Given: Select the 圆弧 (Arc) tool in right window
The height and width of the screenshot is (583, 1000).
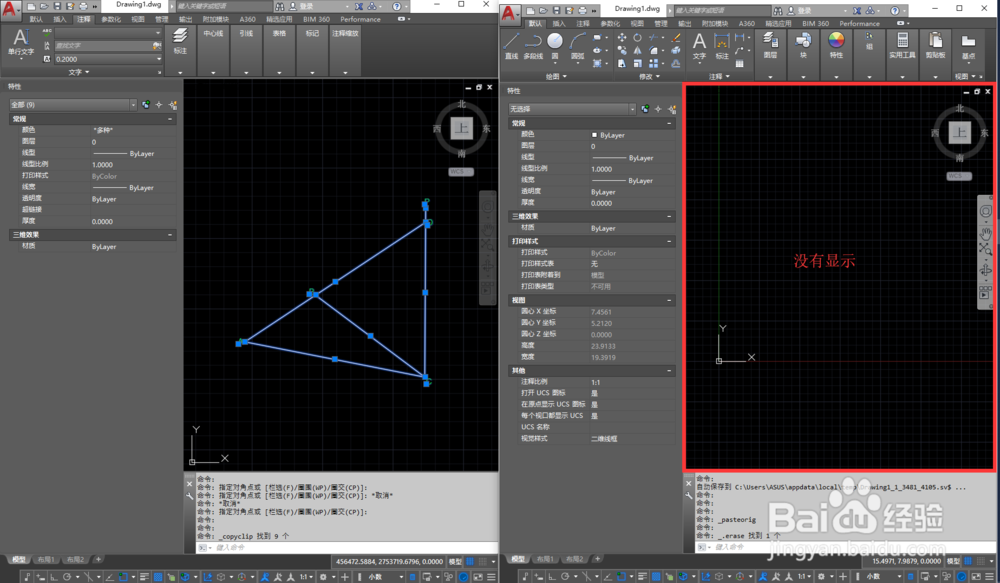Looking at the screenshot, I should [x=577, y=45].
